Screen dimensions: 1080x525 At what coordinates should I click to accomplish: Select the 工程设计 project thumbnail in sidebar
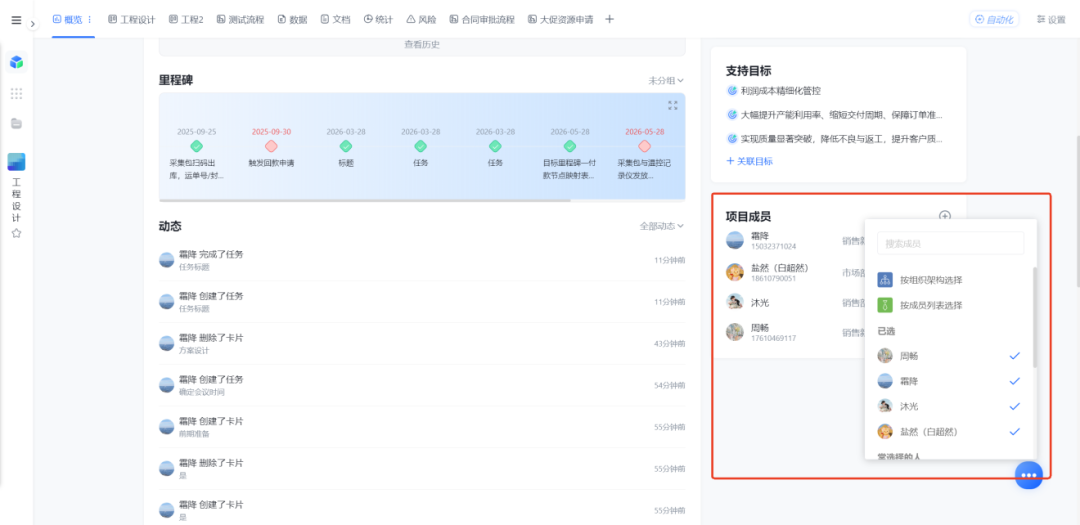(17, 162)
